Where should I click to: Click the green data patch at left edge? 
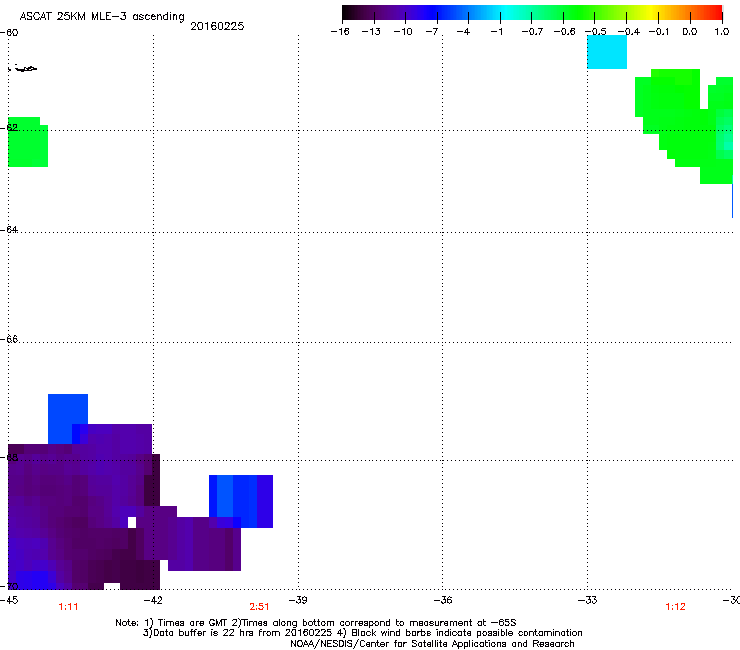pyautogui.click(x=28, y=142)
